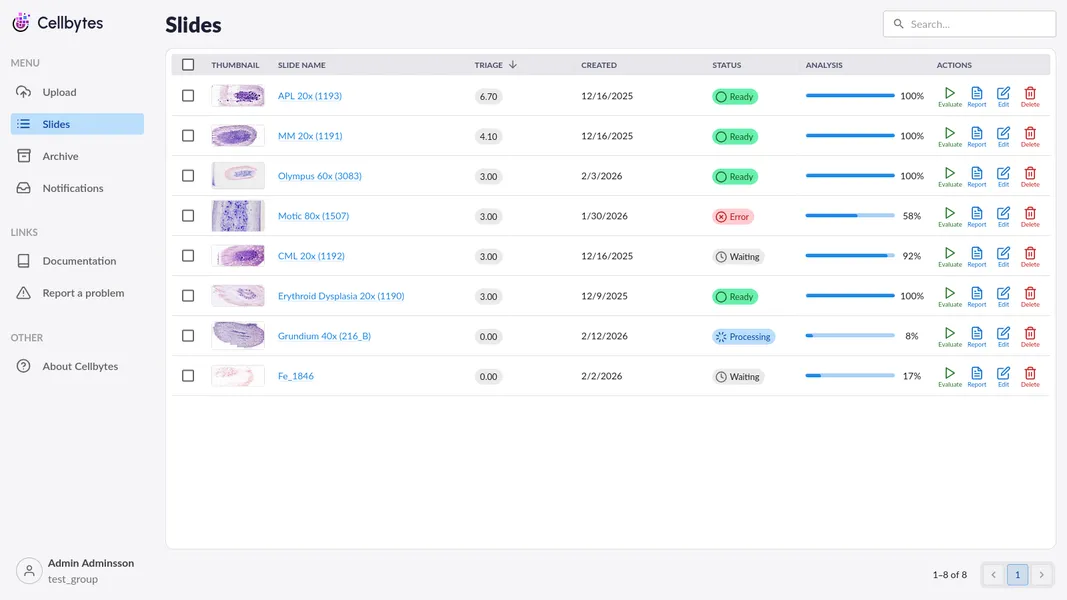Viewport: 1067px width, 600px height.
Task: Click Edit icon for Olympus 60x (3083)
Action: [1003, 176]
